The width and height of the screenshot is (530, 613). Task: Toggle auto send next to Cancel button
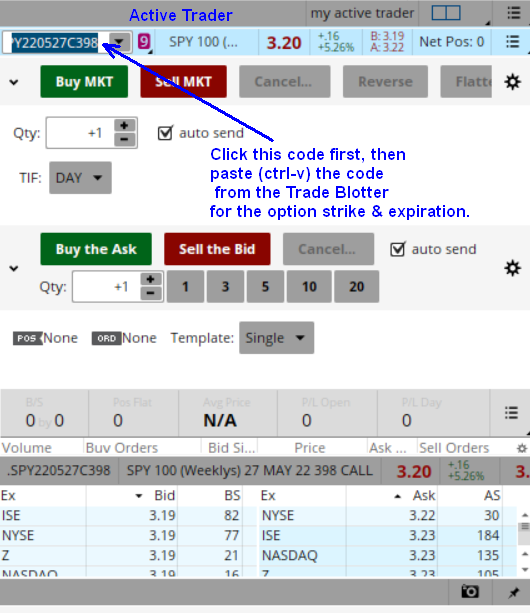[x=398, y=249]
